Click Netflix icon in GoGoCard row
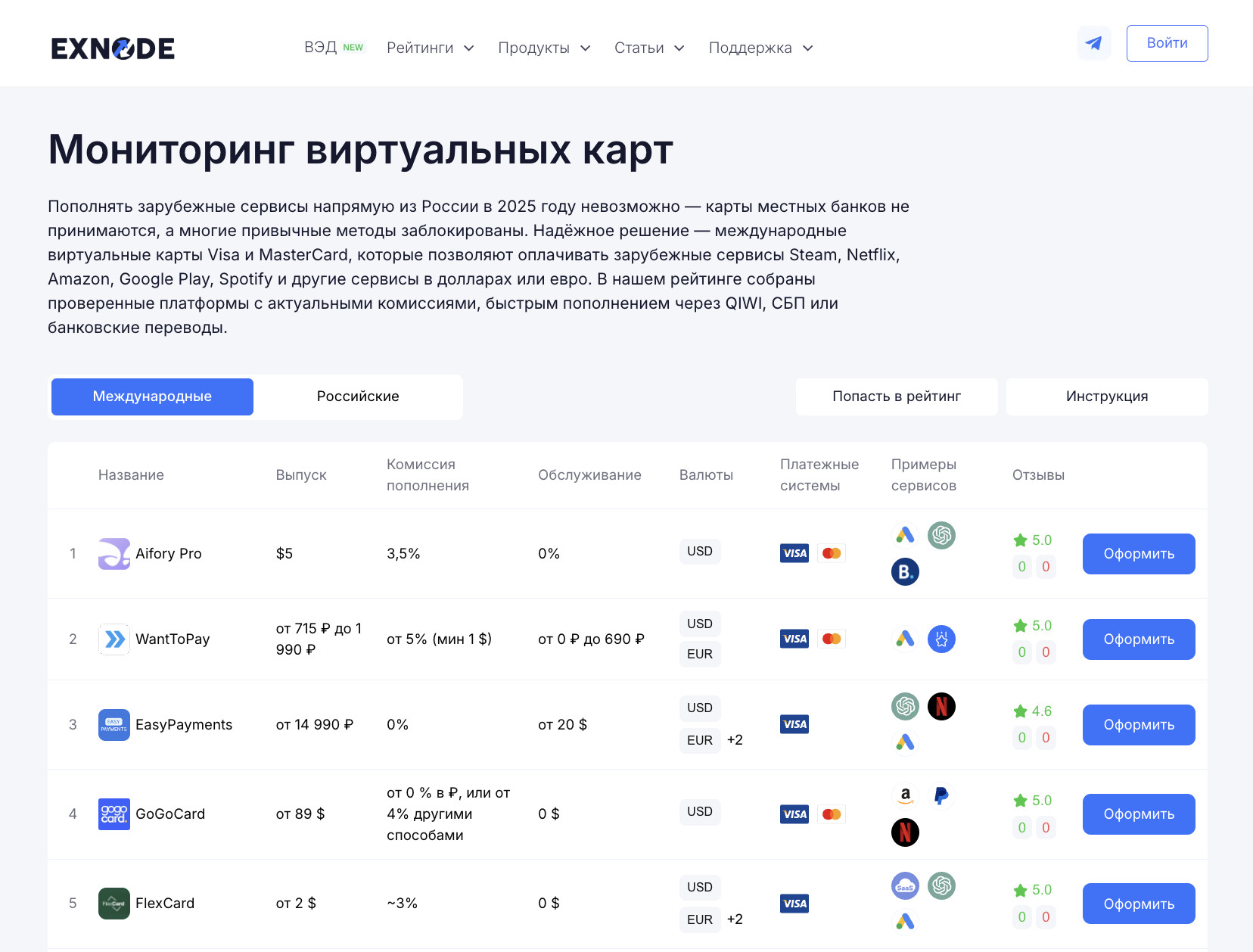 (905, 832)
